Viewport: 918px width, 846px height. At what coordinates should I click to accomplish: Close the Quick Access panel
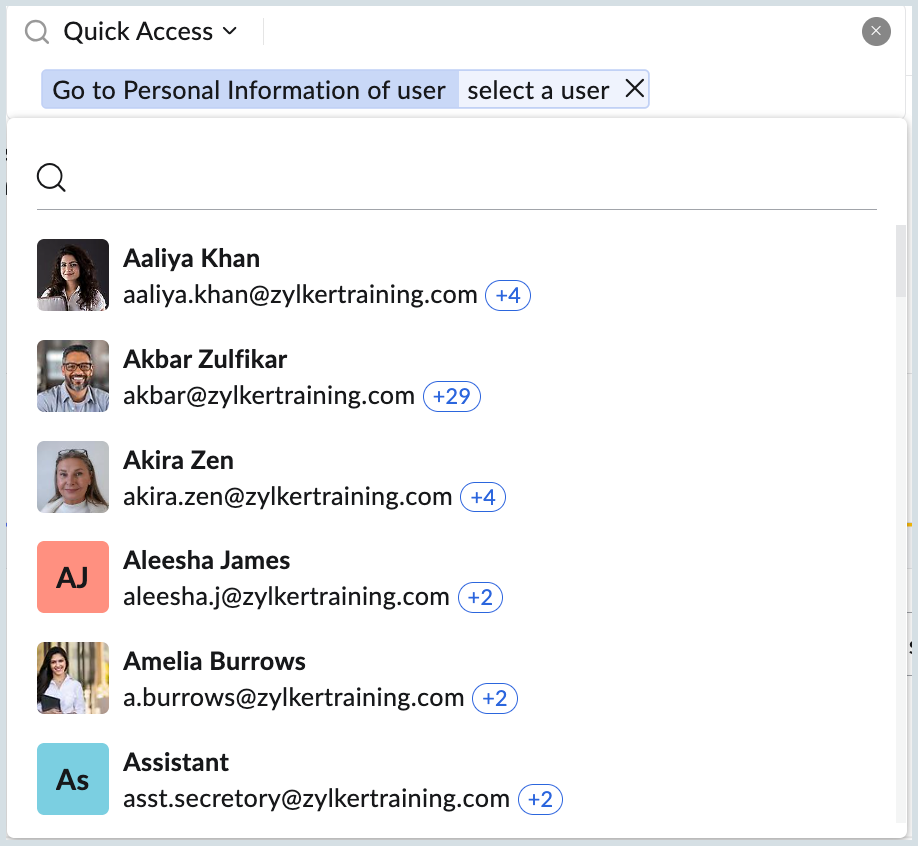(876, 31)
